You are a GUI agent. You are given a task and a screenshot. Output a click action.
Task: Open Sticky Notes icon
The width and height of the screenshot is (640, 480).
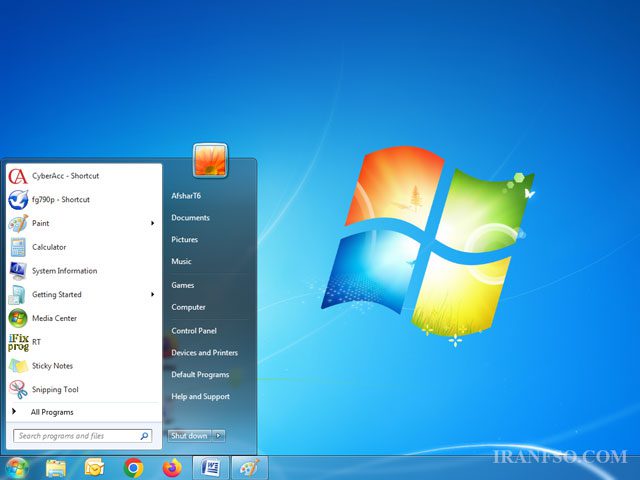(x=18, y=366)
